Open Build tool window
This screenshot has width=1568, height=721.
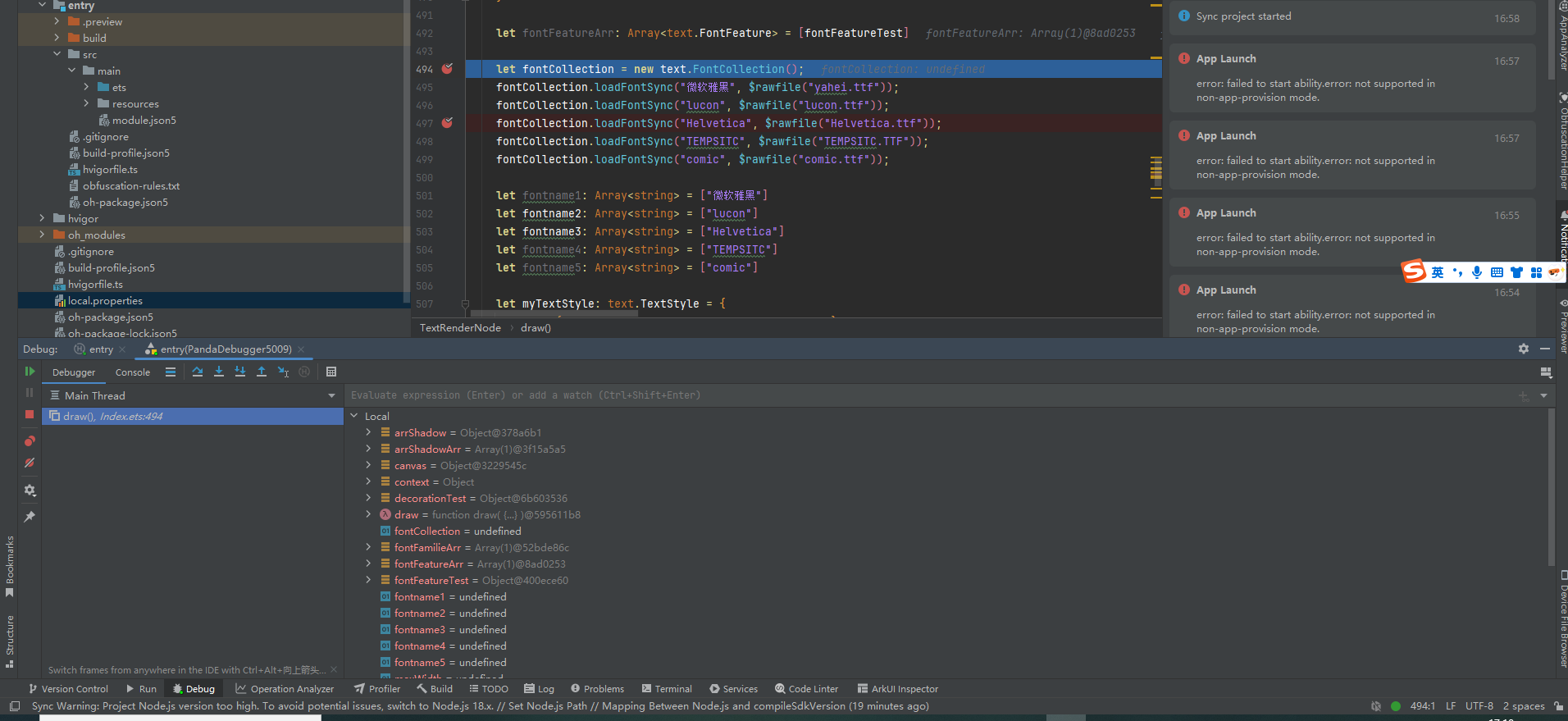tap(435, 689)
